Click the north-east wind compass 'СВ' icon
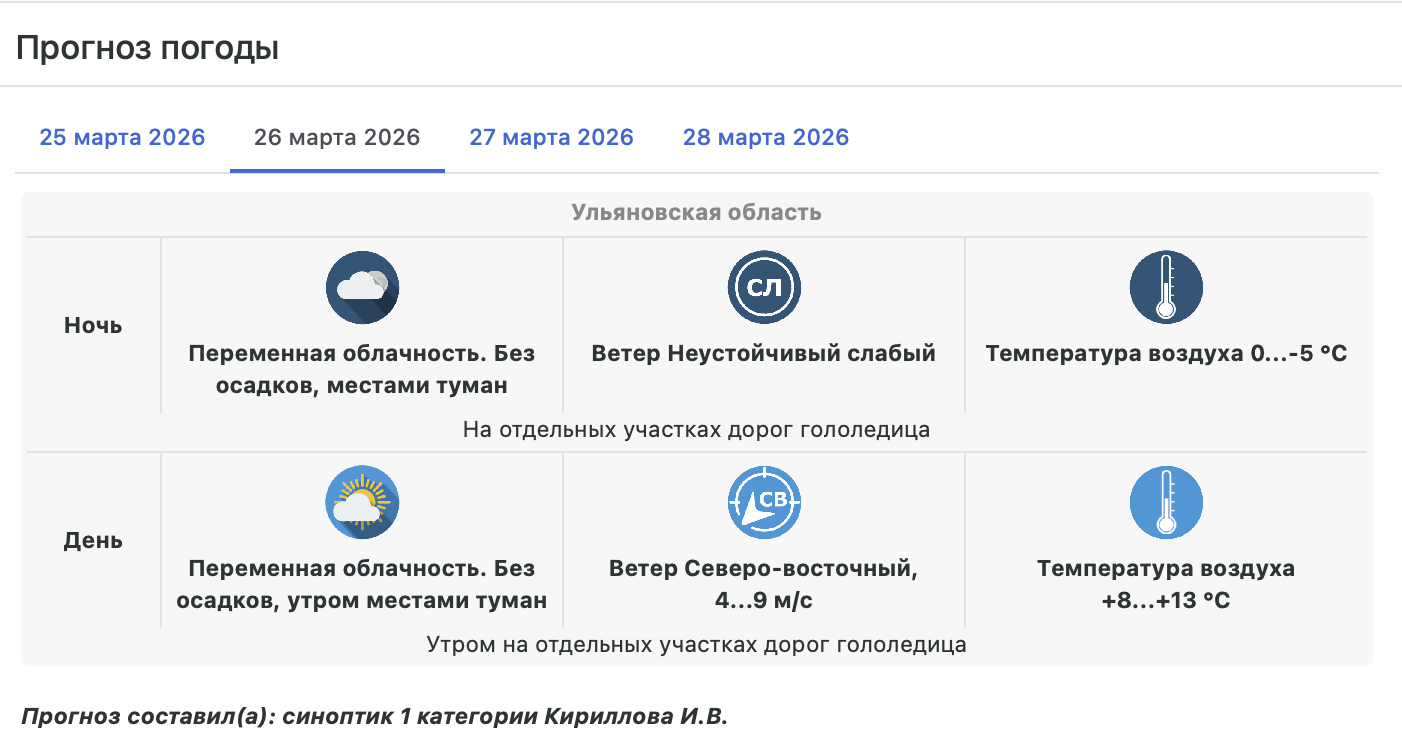 click(x=764, y=503)
